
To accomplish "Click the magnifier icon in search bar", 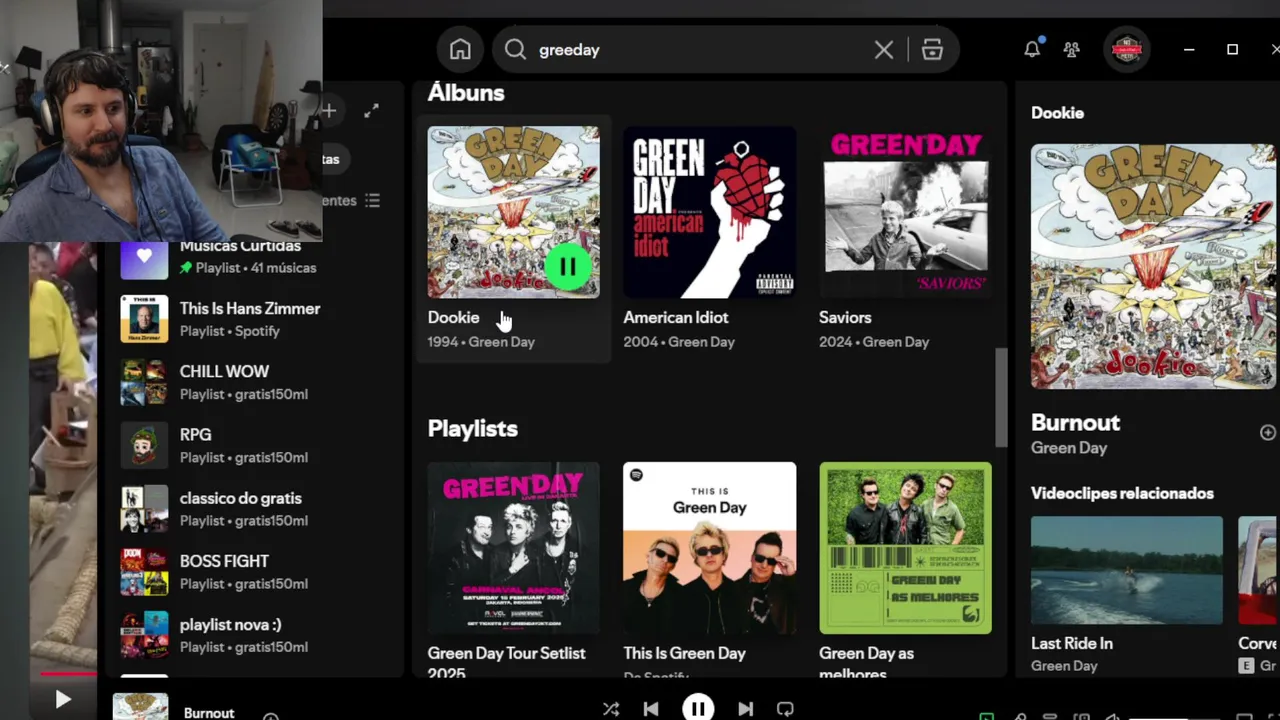I will pos(515,50).
